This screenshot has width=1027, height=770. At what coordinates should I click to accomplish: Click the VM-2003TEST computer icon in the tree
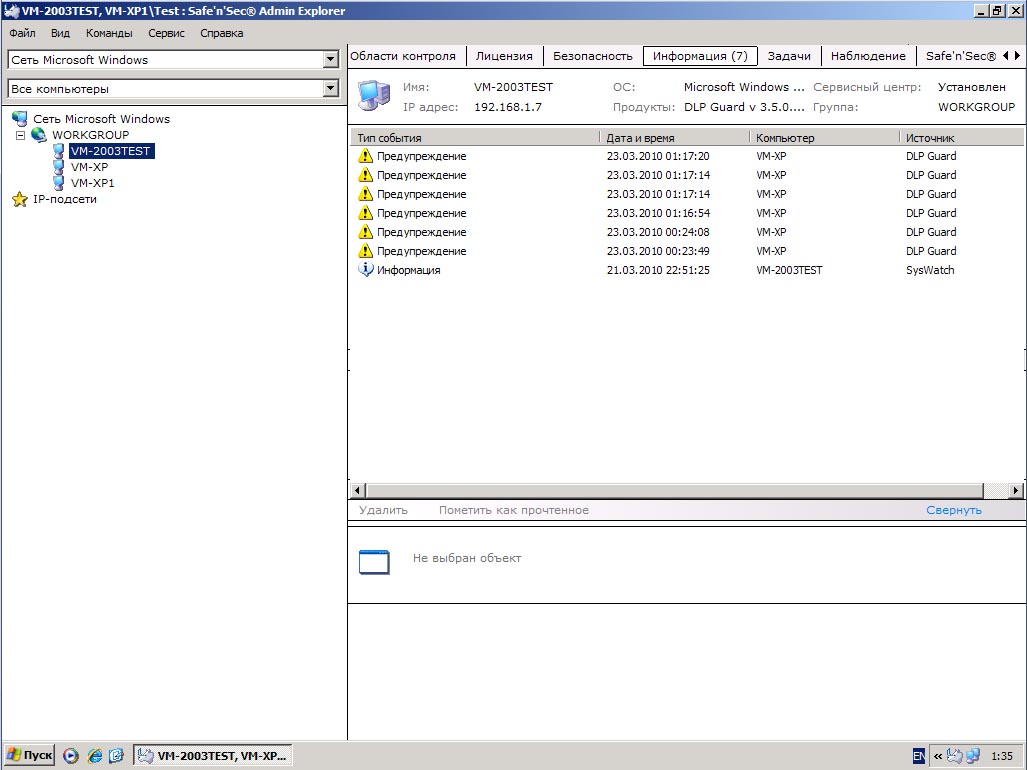tap(58, 151)
